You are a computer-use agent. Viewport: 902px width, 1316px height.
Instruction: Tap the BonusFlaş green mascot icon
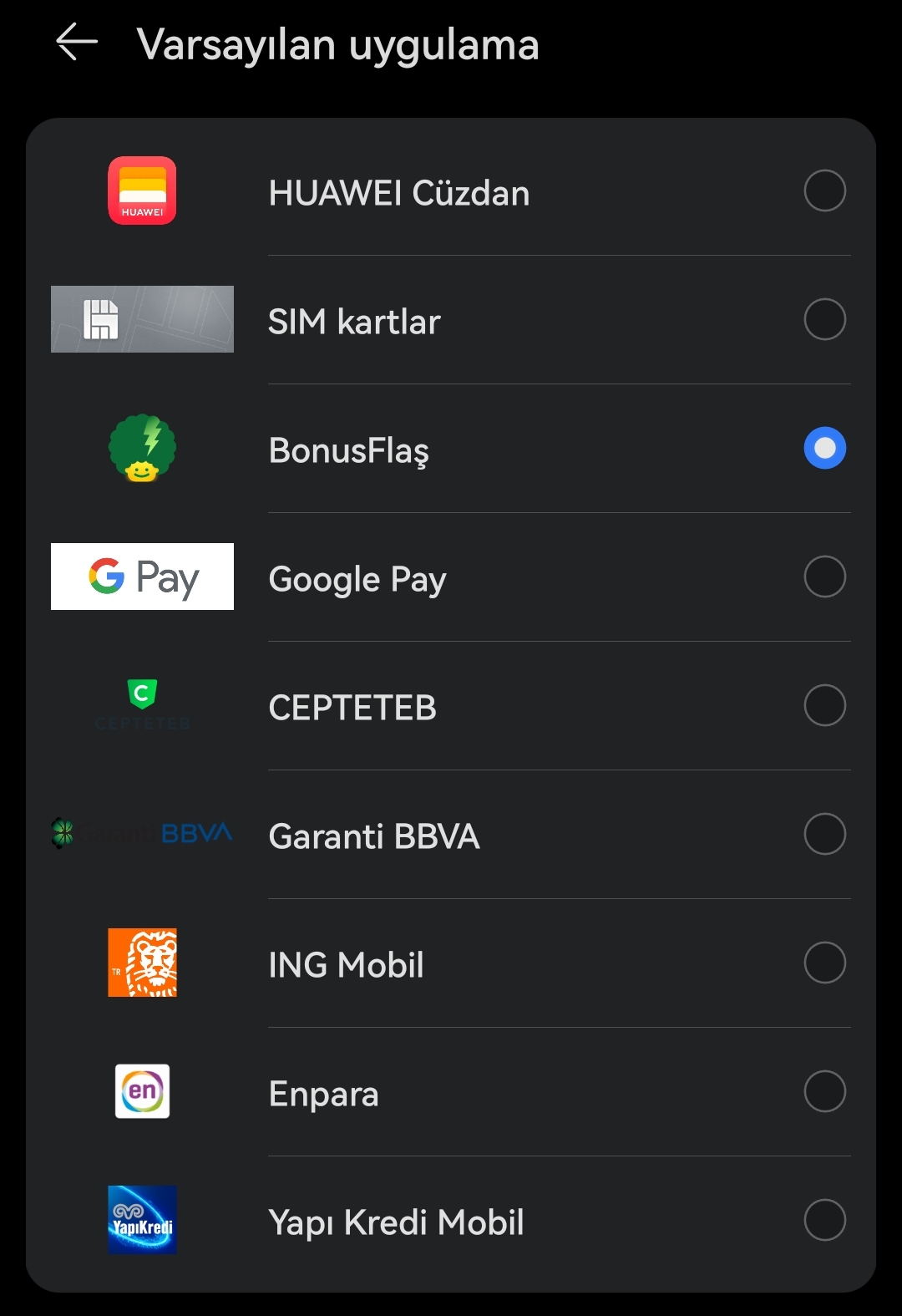142,448
